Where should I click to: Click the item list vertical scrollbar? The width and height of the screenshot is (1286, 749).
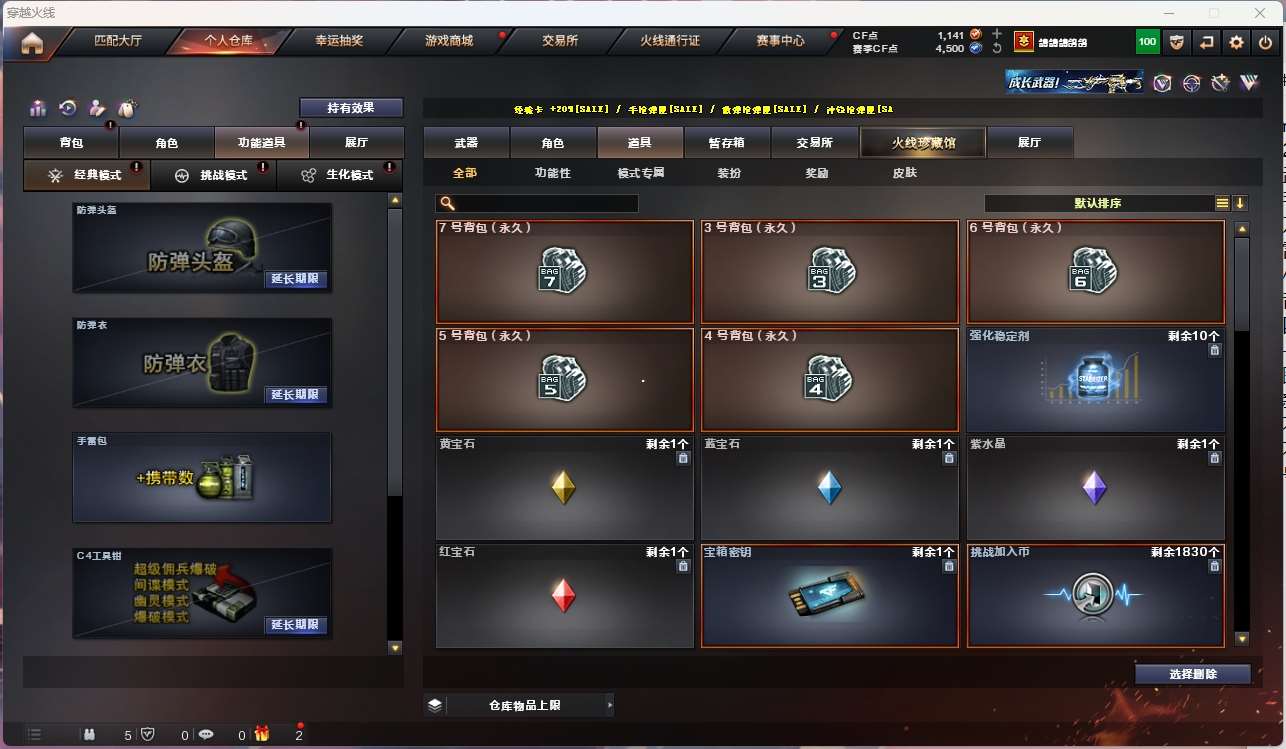(1242, 434)
